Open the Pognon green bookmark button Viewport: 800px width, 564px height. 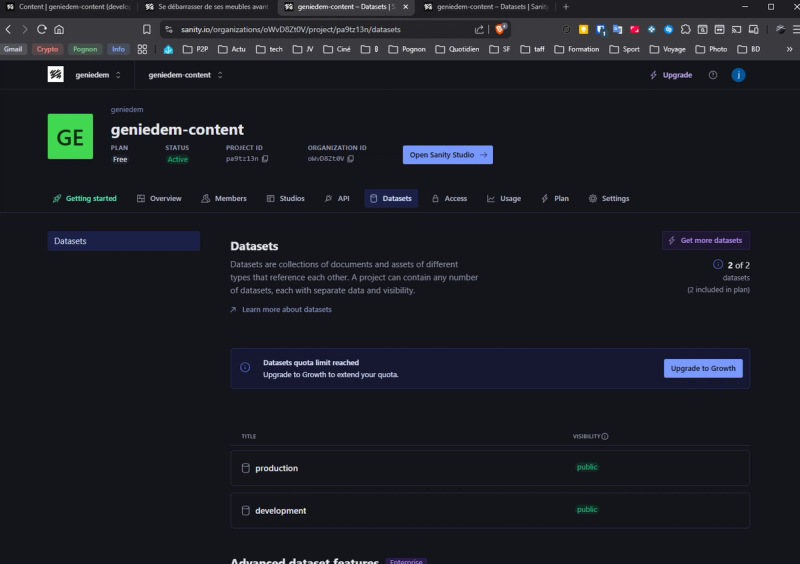tap(85, 49)
